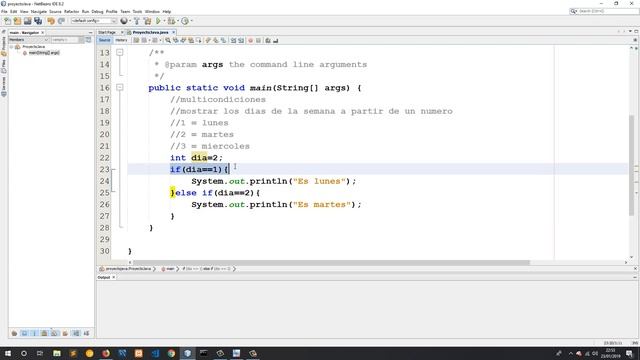Click the Redo toolbar icon
The width and height of the screenshot is (640, 360).
tap(61, 21)
